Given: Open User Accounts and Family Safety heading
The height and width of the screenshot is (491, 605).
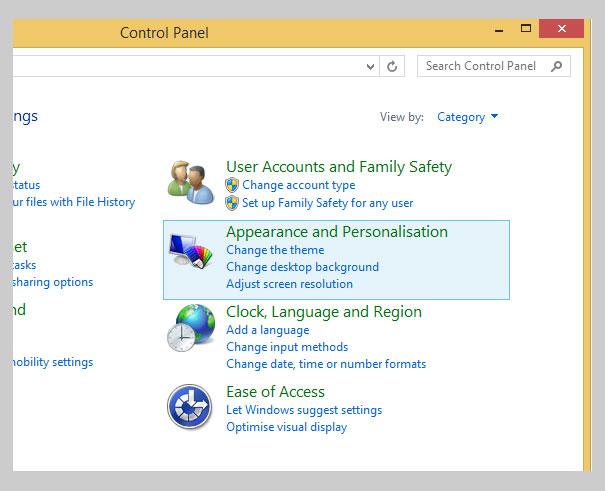Looking at the screenshot, I should pos(339,167).
